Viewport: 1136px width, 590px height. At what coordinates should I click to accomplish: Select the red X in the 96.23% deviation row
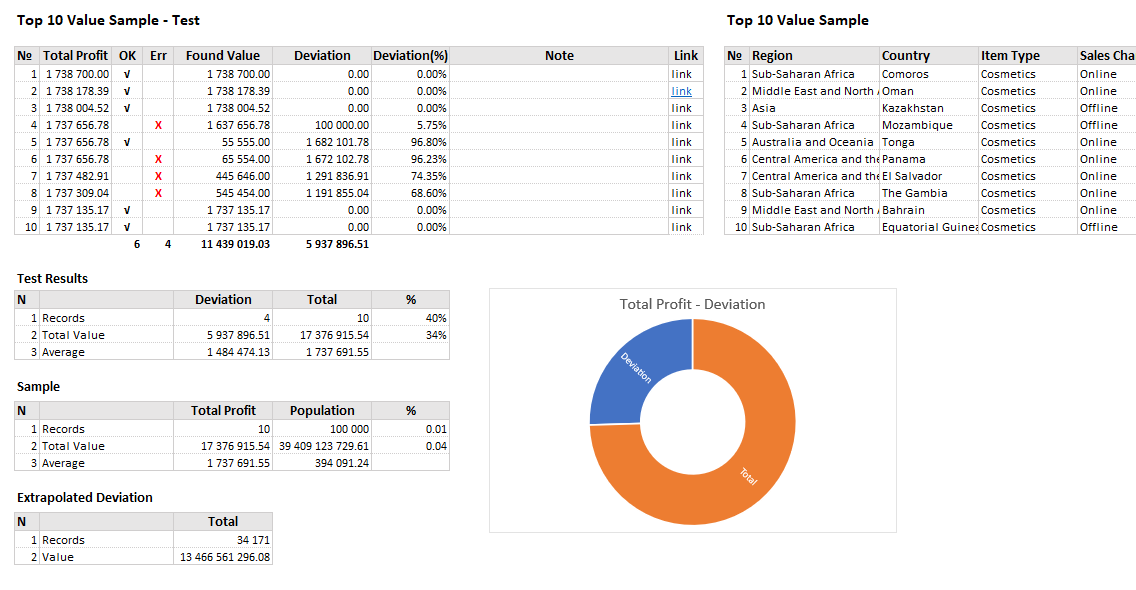pyautogui.click(x=158, y=159)
